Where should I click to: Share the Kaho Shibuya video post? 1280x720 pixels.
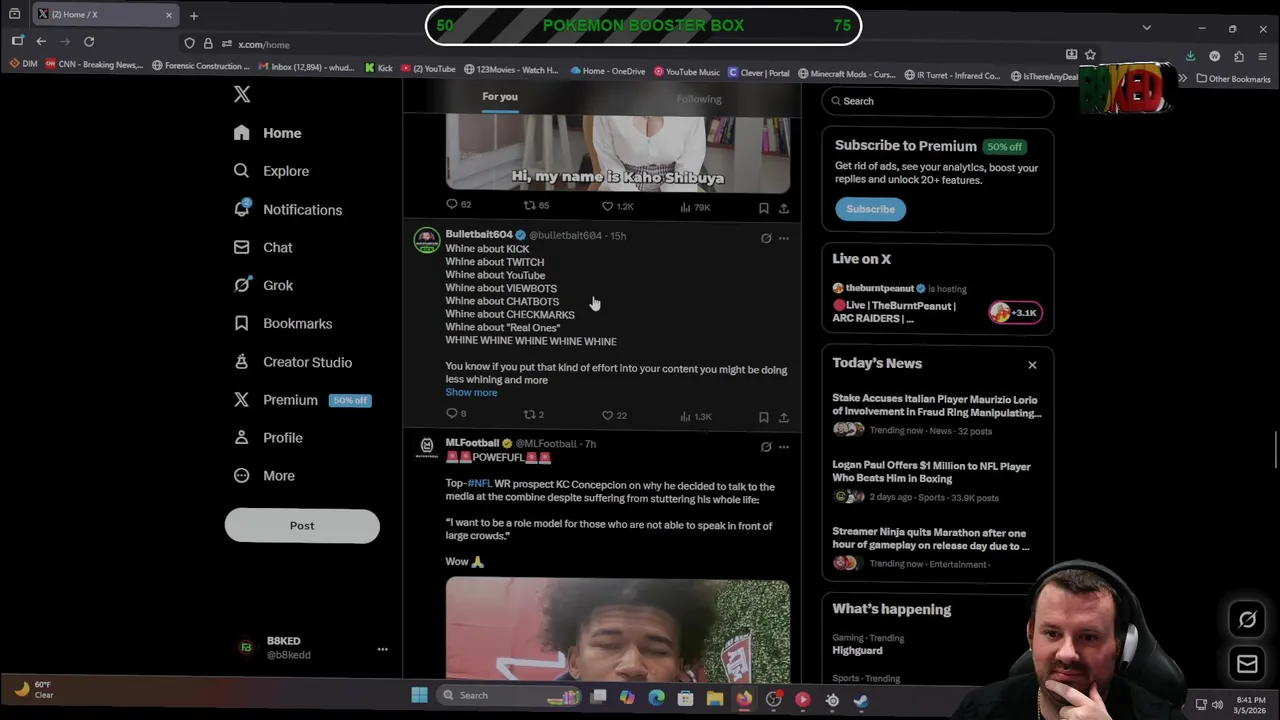click(x=783, y=208)
